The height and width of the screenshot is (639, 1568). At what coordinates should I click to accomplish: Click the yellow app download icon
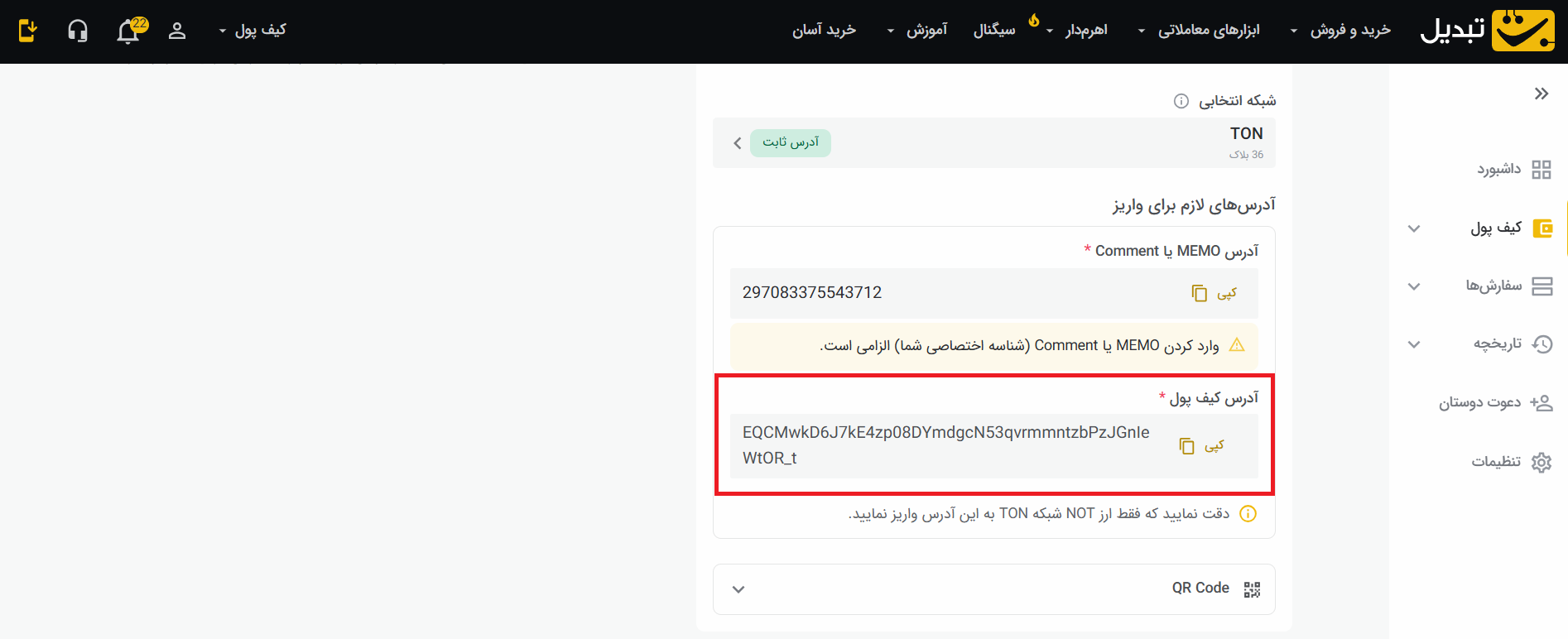pyautogui.click(x=28, y=31)
